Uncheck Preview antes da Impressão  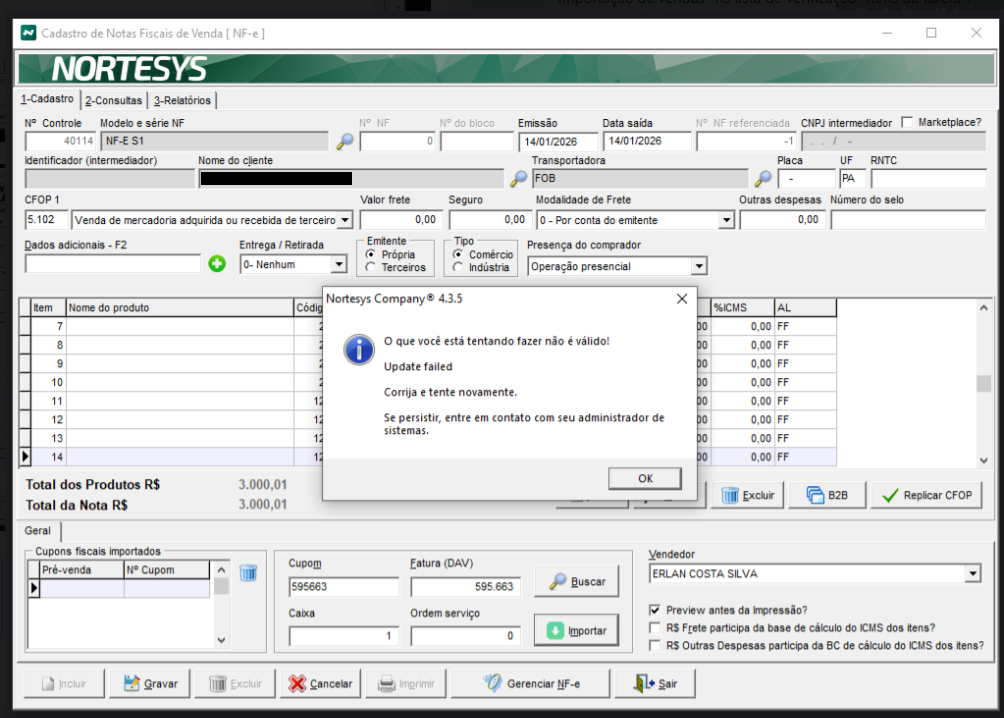pyautogui.click(x=655, y=610)
